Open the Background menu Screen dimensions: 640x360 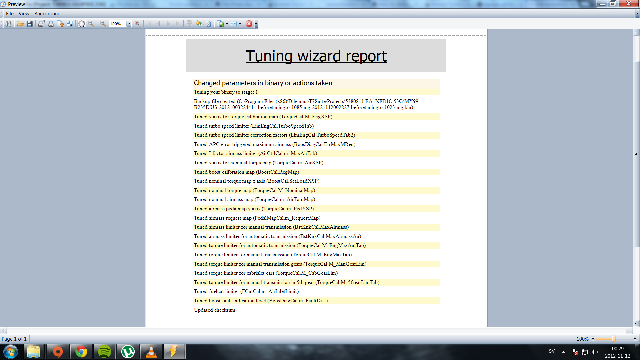point(47,13)
